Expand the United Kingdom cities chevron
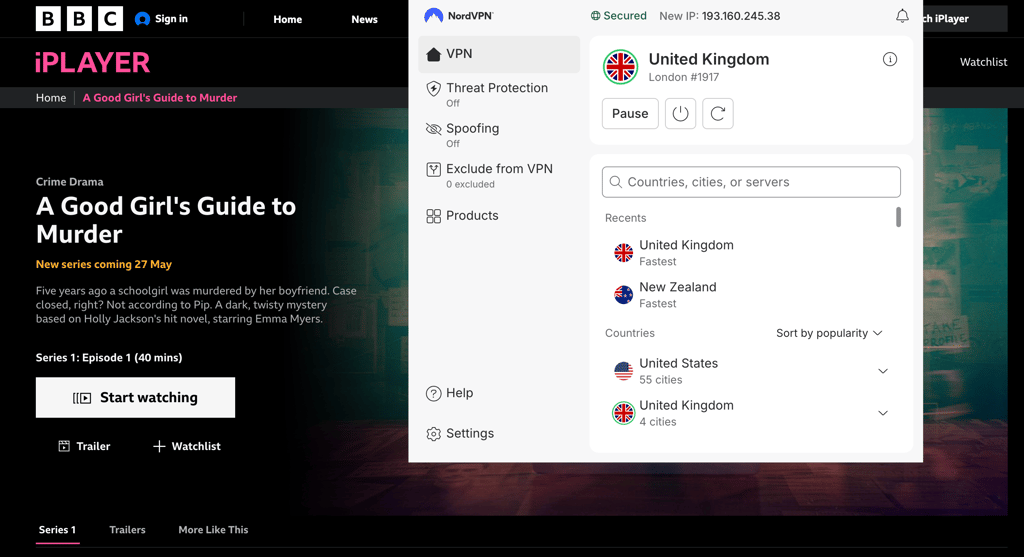1024x557 pixels. click(882, 413)
